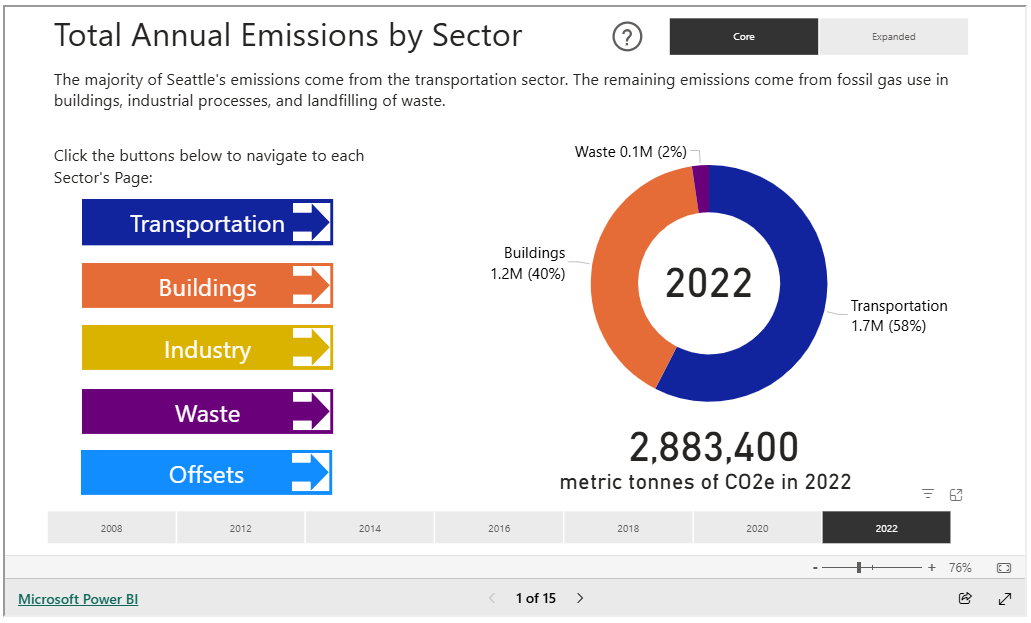
Task: Click fit to page icon
Action: pyautogui.click(x=1003, y=567)
